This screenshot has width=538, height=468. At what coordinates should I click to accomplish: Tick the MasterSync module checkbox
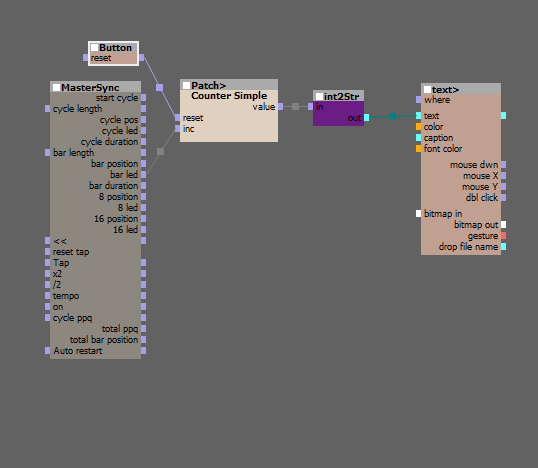coord(57,87)
